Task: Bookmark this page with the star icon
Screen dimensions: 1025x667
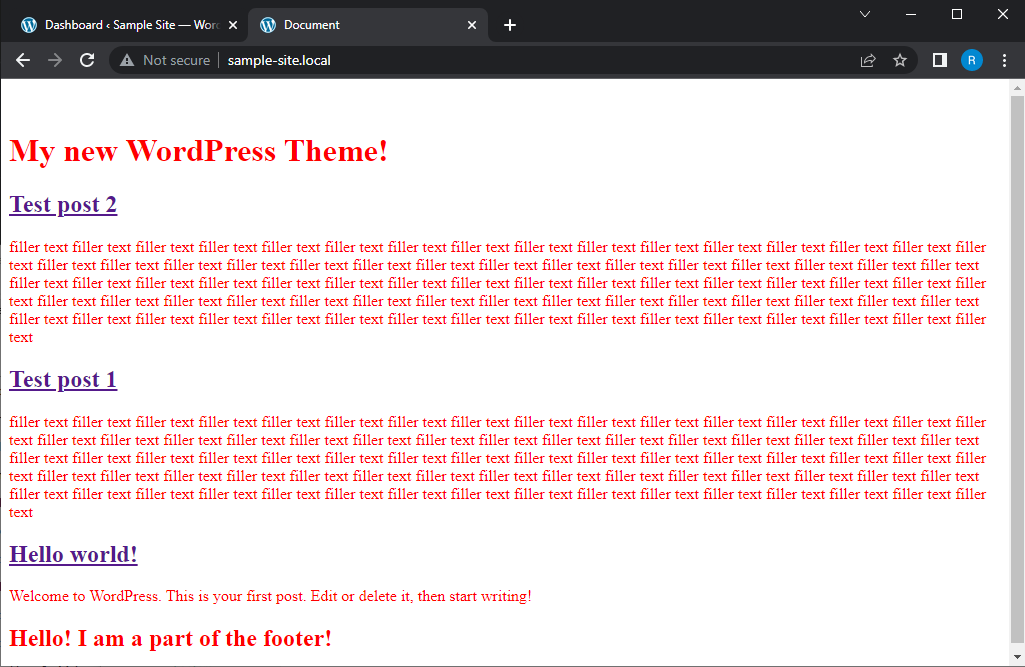Action: [900, 60]
